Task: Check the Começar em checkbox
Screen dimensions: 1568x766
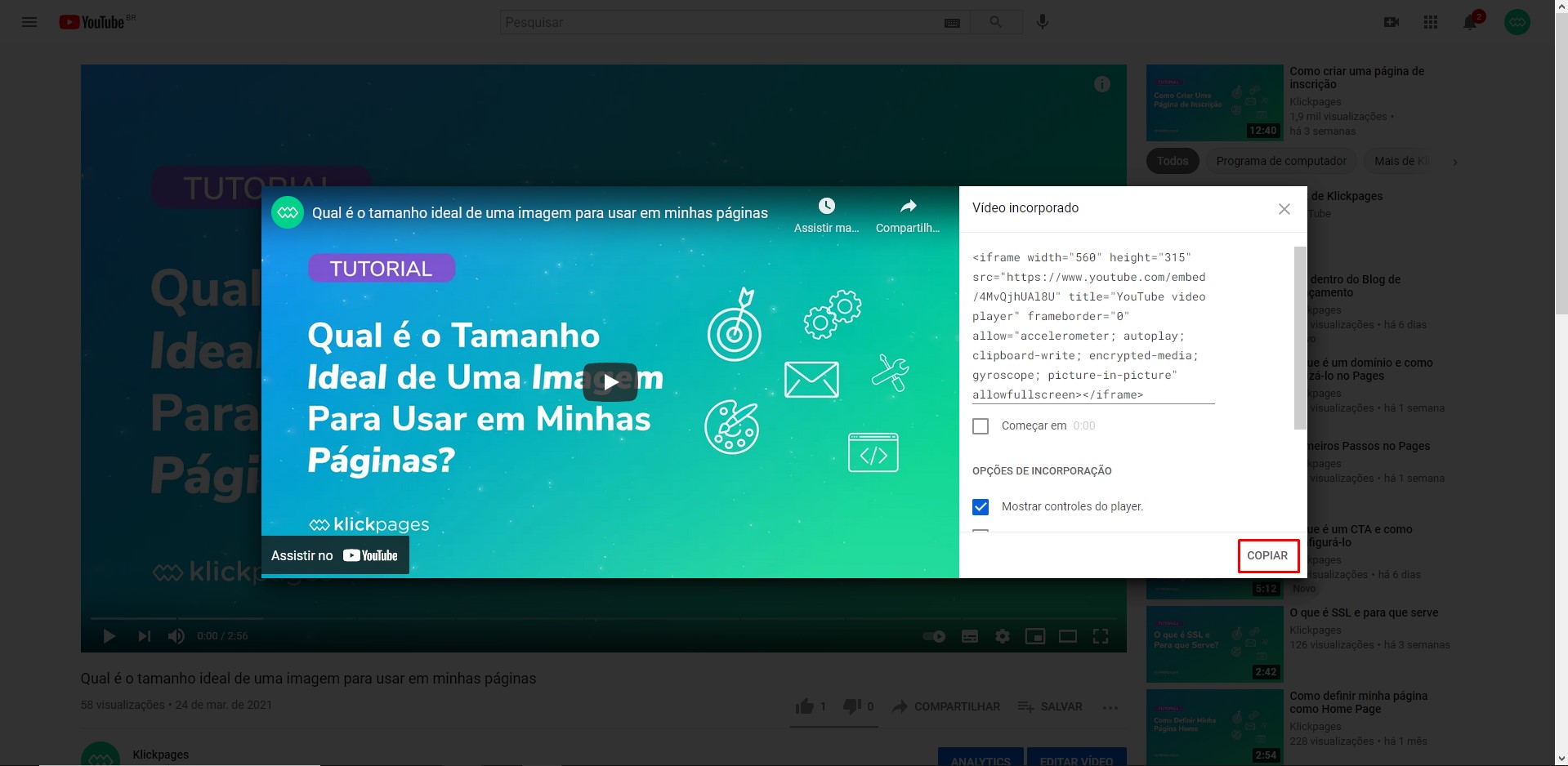Action: (x=981, y=426)
